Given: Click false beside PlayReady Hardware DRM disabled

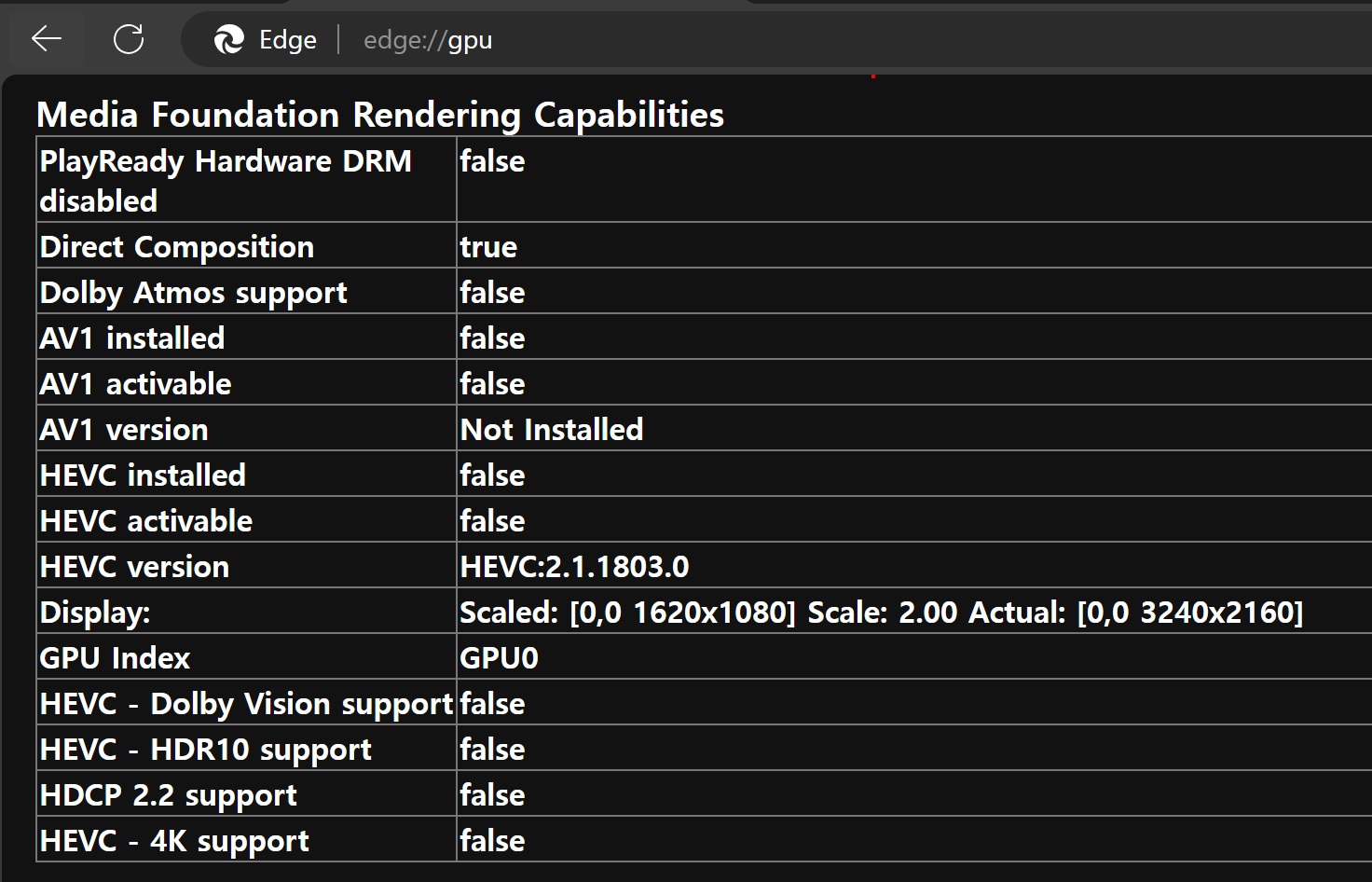Looking at the screenshot, I should tap(492, 161).
